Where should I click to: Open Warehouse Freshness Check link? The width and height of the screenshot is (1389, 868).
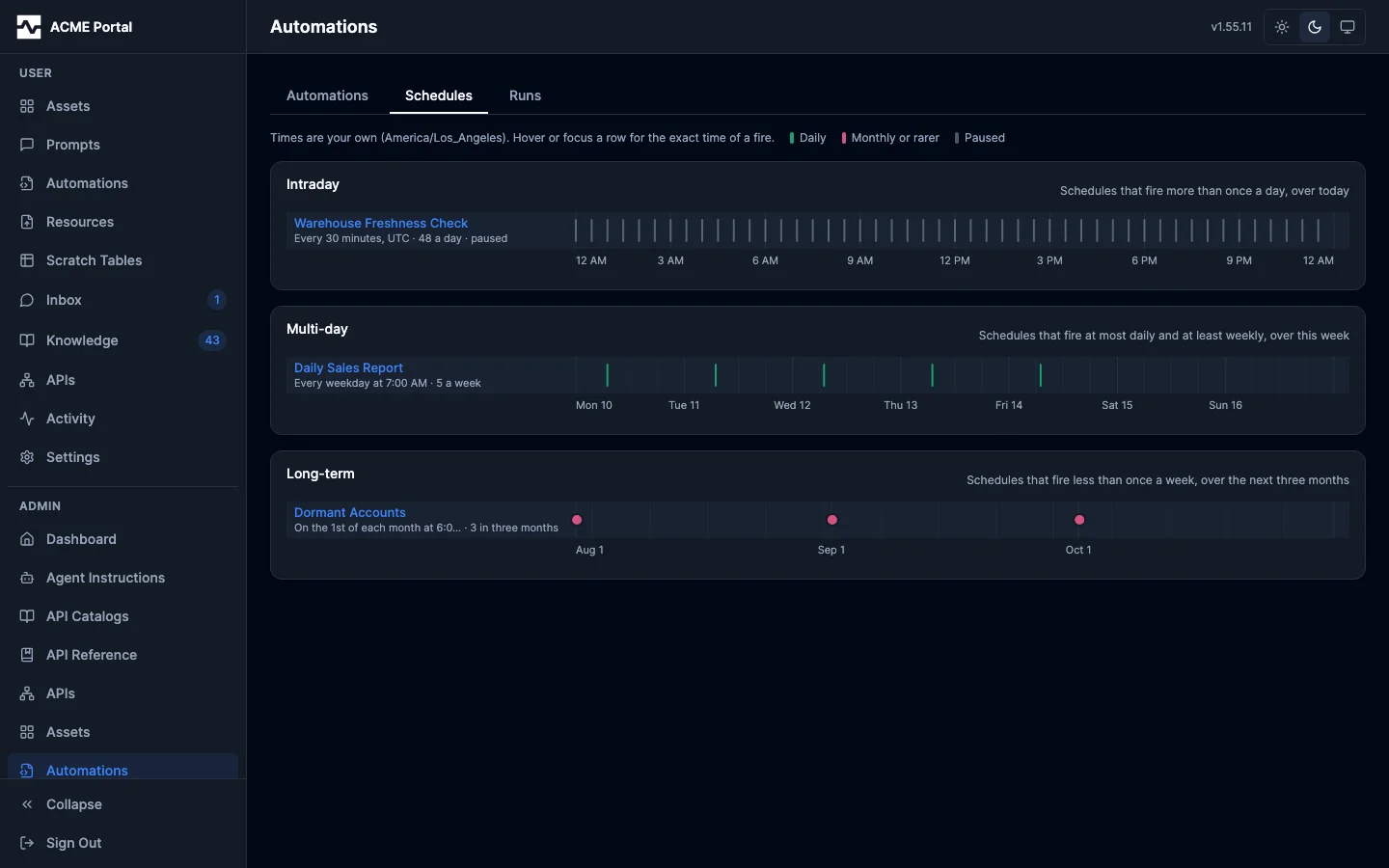(x=381, y=223)
